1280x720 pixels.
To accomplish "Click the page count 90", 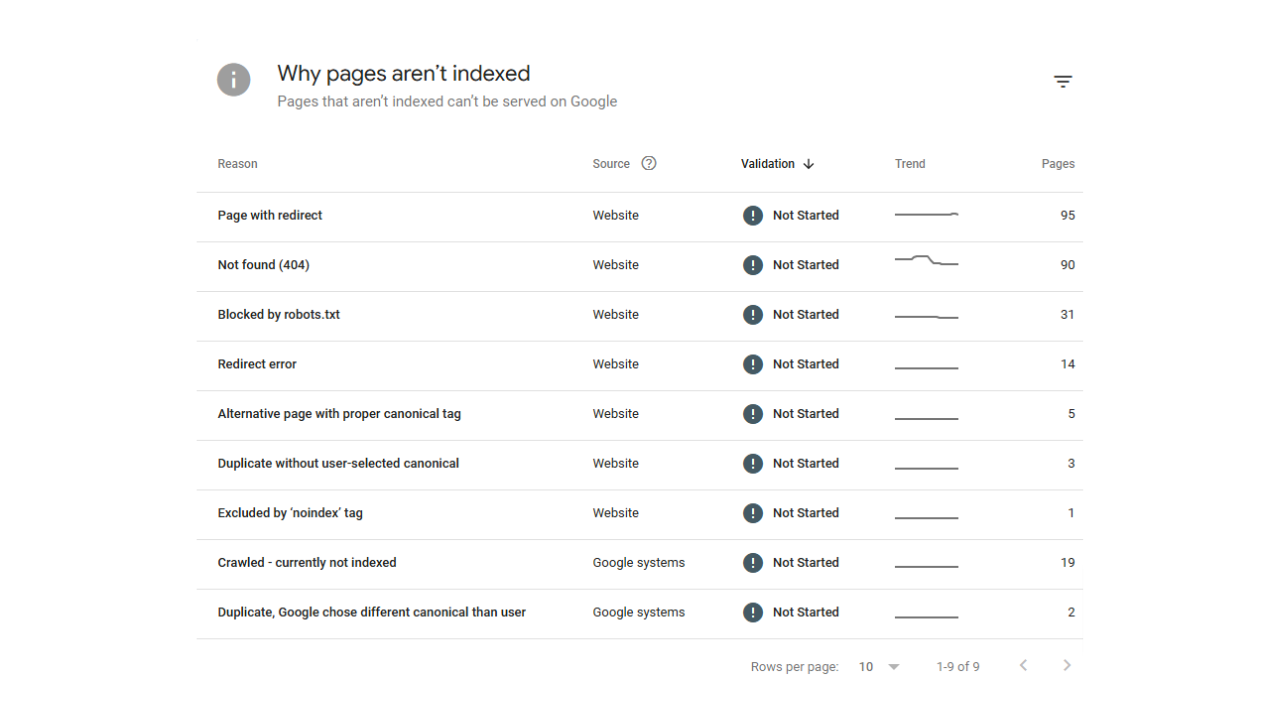I will click(1068, 265).
